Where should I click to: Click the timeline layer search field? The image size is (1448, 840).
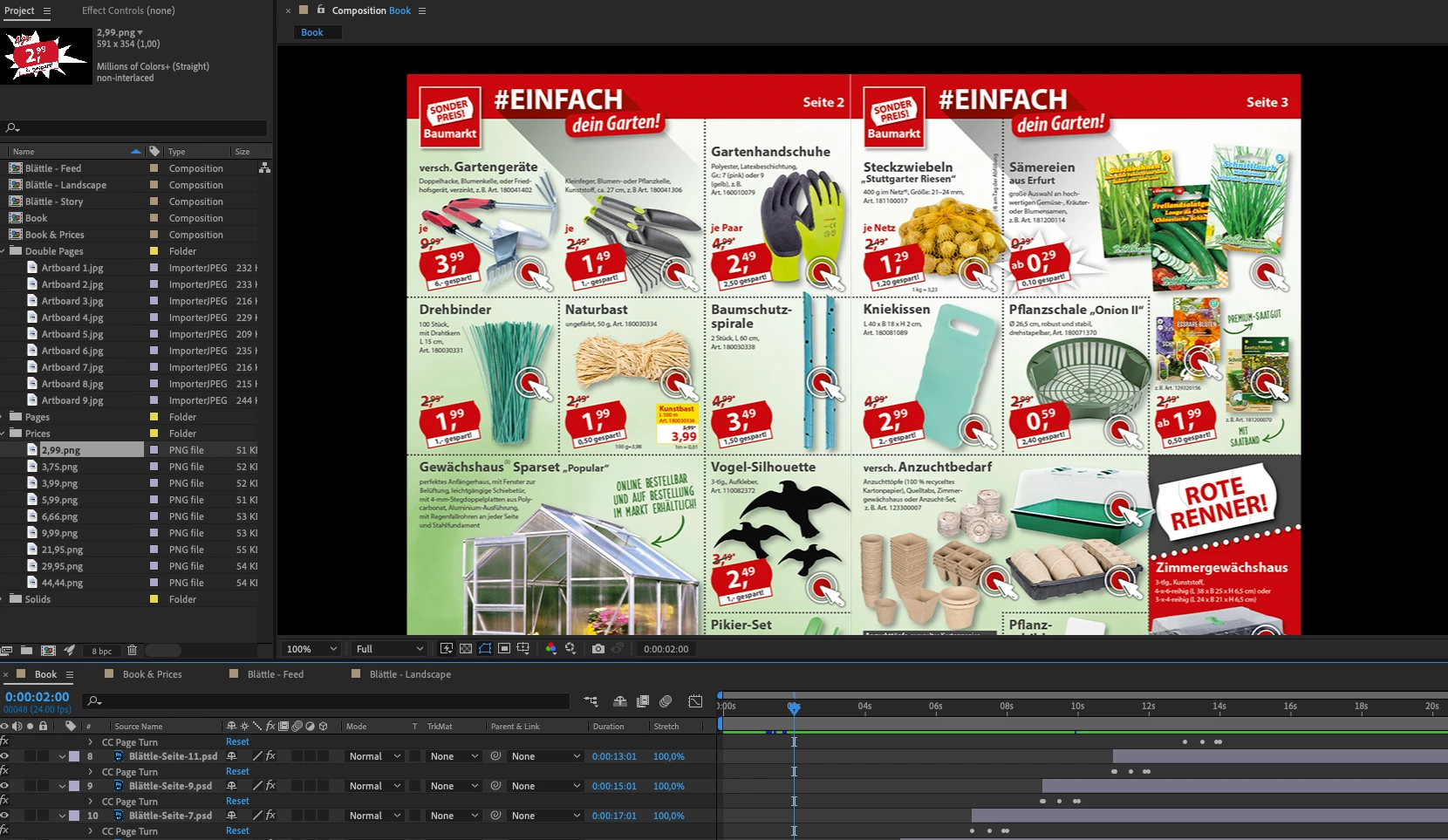tap(325, 701)
